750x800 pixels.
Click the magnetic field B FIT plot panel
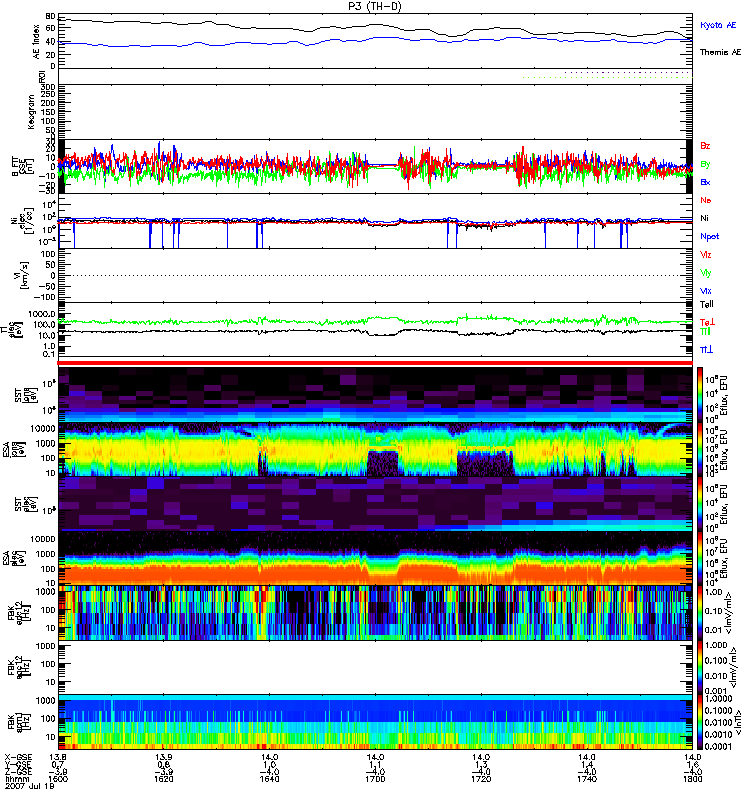point(375,166)
